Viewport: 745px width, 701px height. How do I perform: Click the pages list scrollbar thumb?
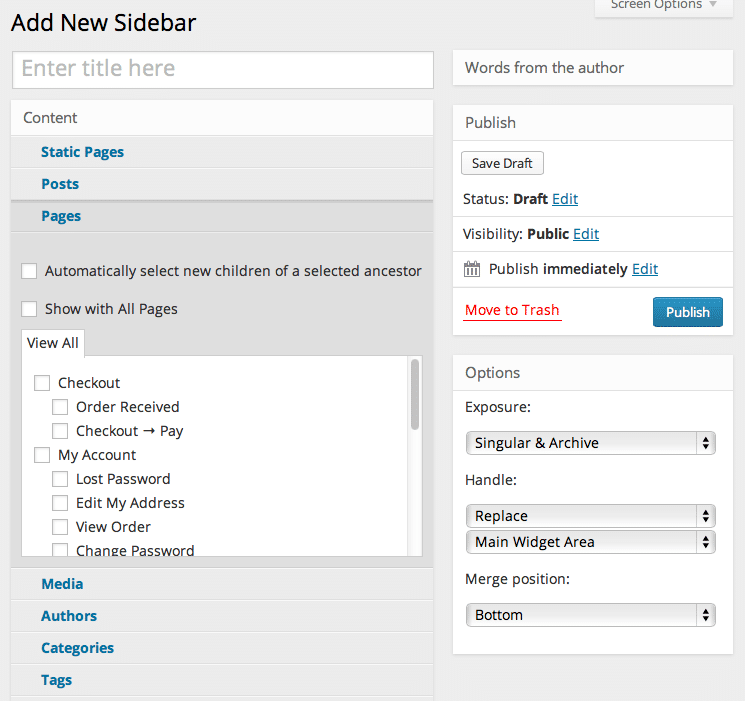click(x=415, y=394)
